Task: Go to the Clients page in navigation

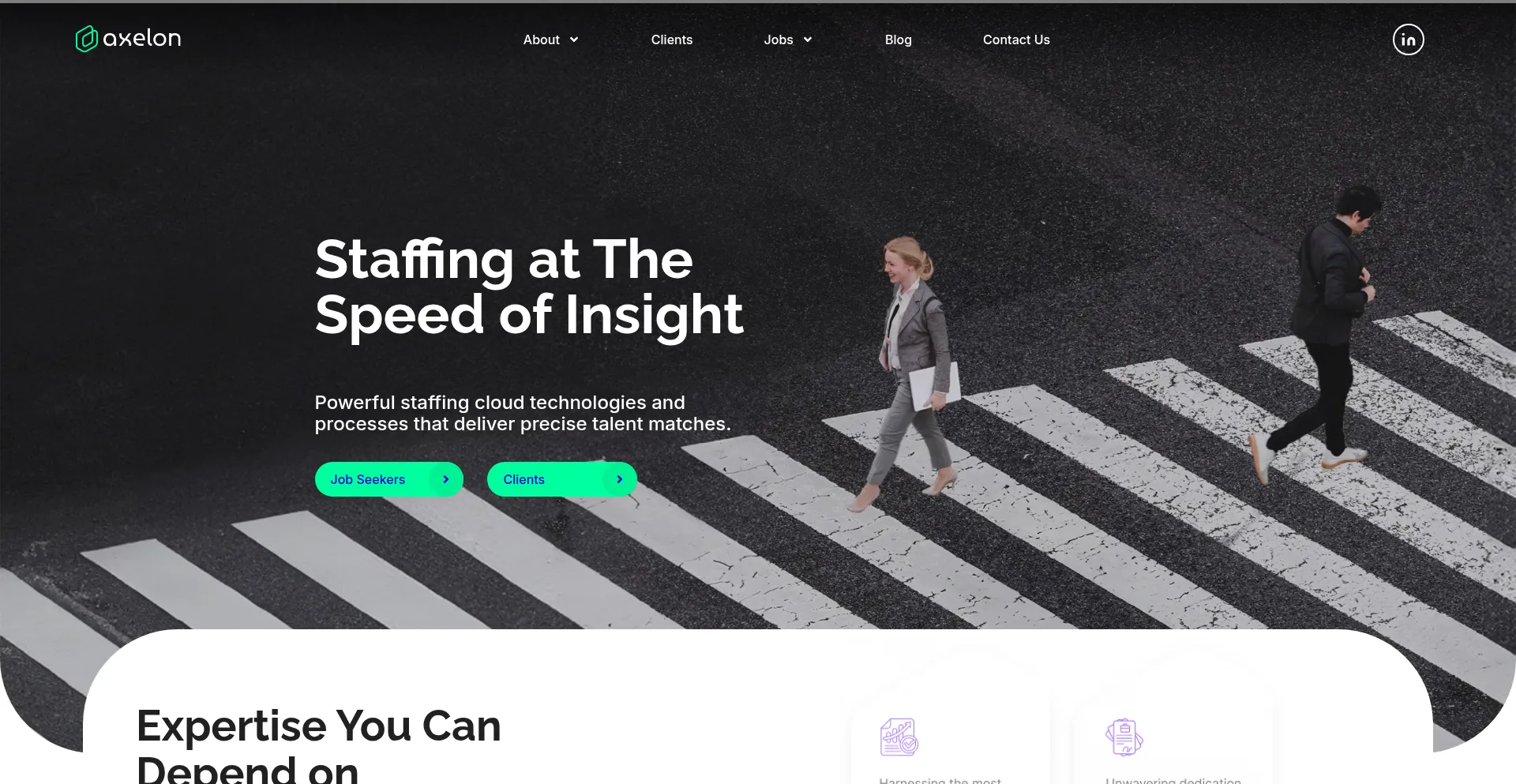Action: tap(672, 39)
